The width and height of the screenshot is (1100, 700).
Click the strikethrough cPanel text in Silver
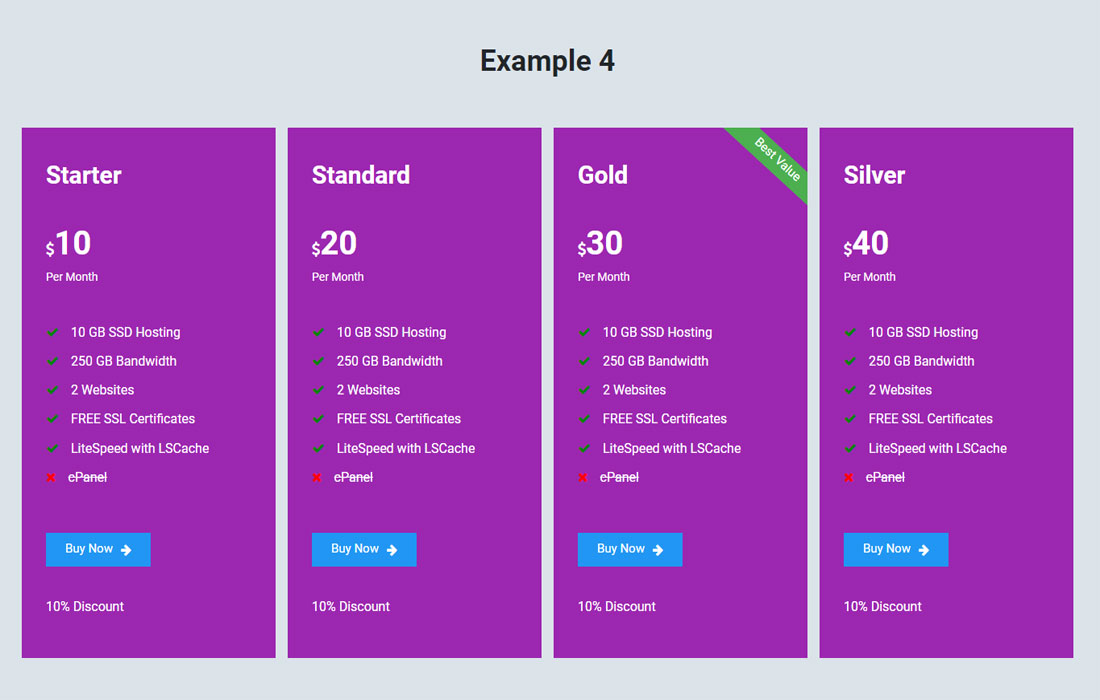click(885, 478)
